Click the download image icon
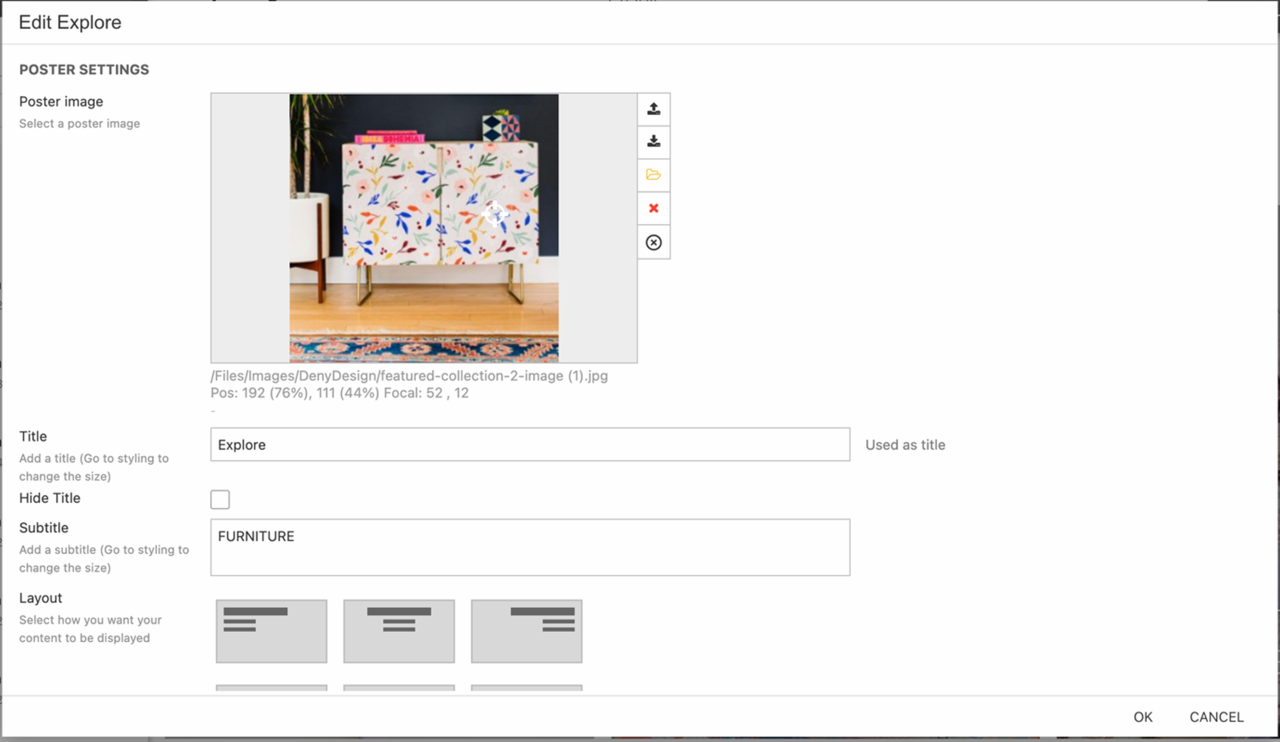 [654, 142]
